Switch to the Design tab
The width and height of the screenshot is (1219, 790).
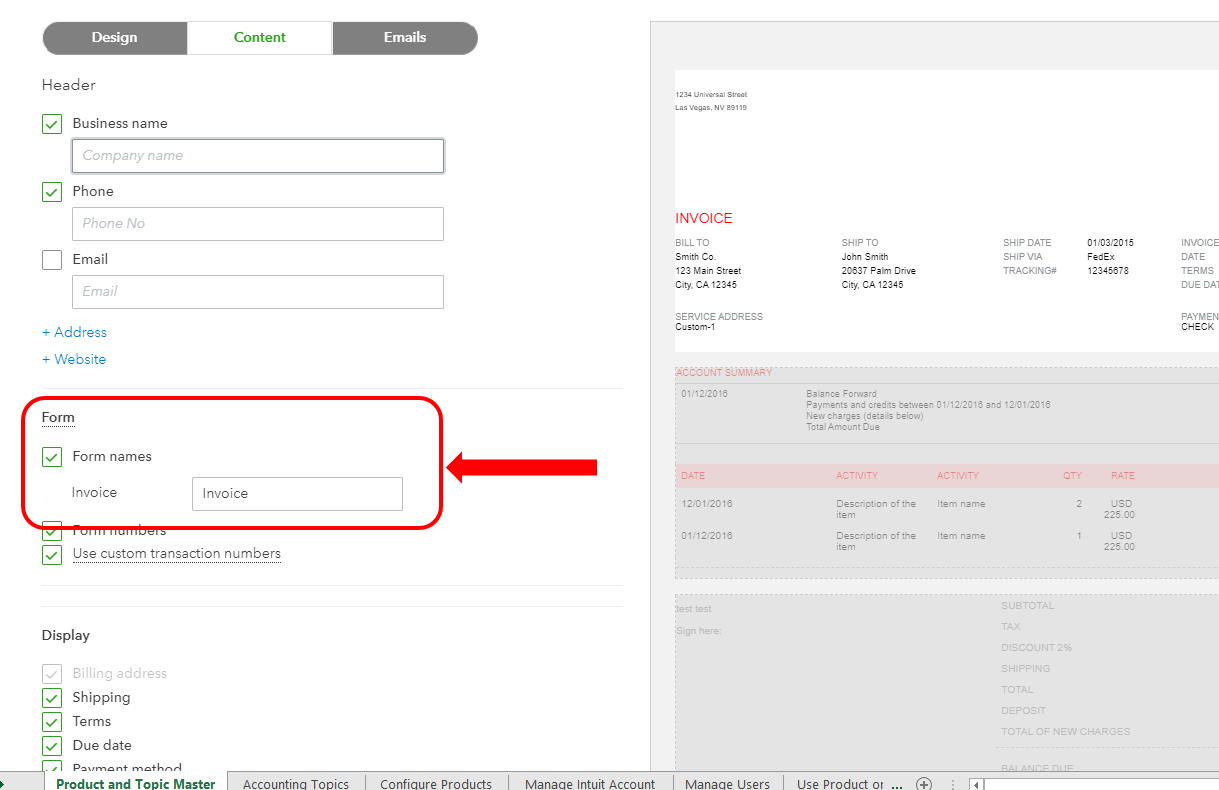[114, 37]
